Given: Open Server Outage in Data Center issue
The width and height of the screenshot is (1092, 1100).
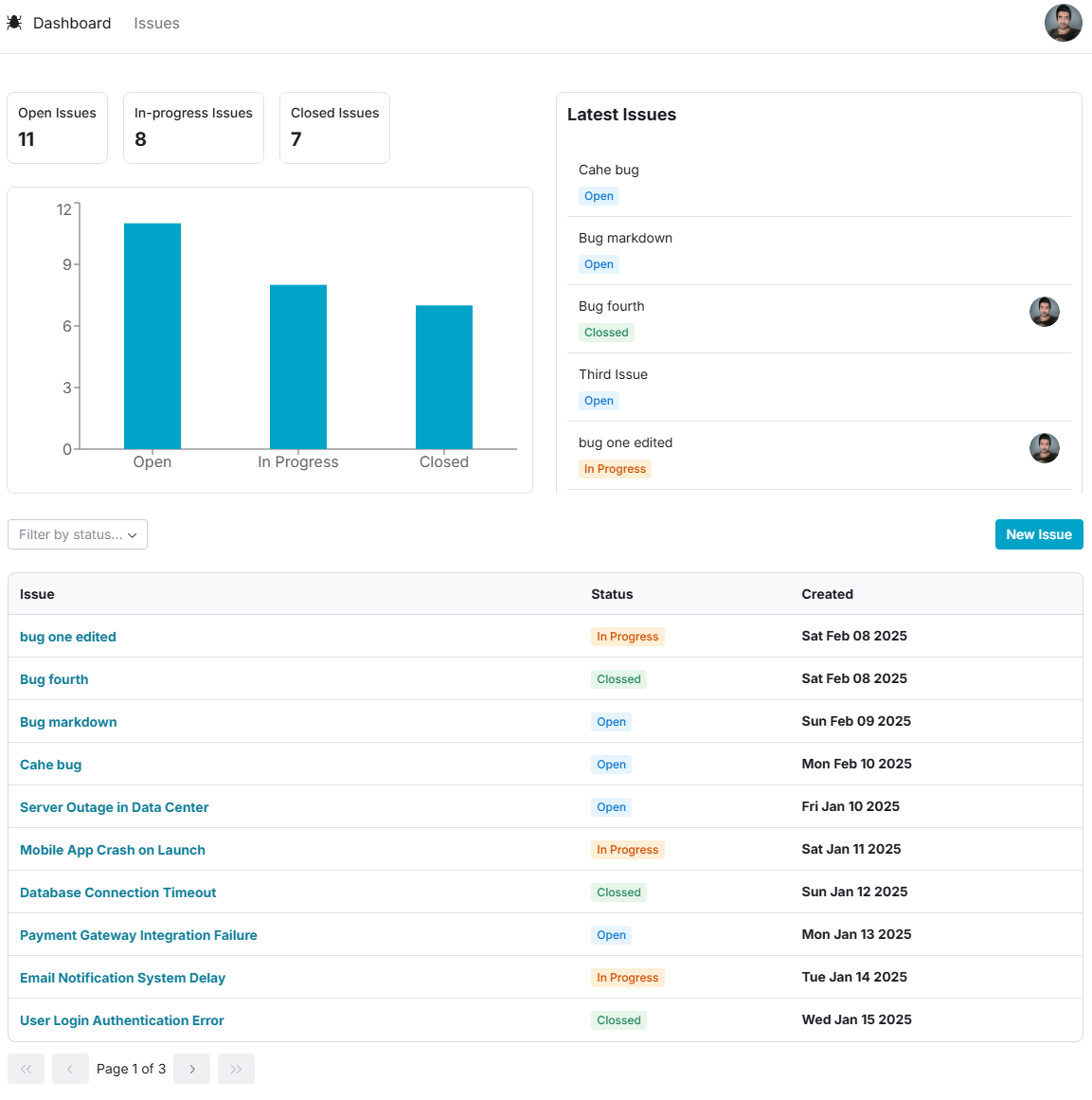Looking at the screenshot, I should click(x=114, y=807).
